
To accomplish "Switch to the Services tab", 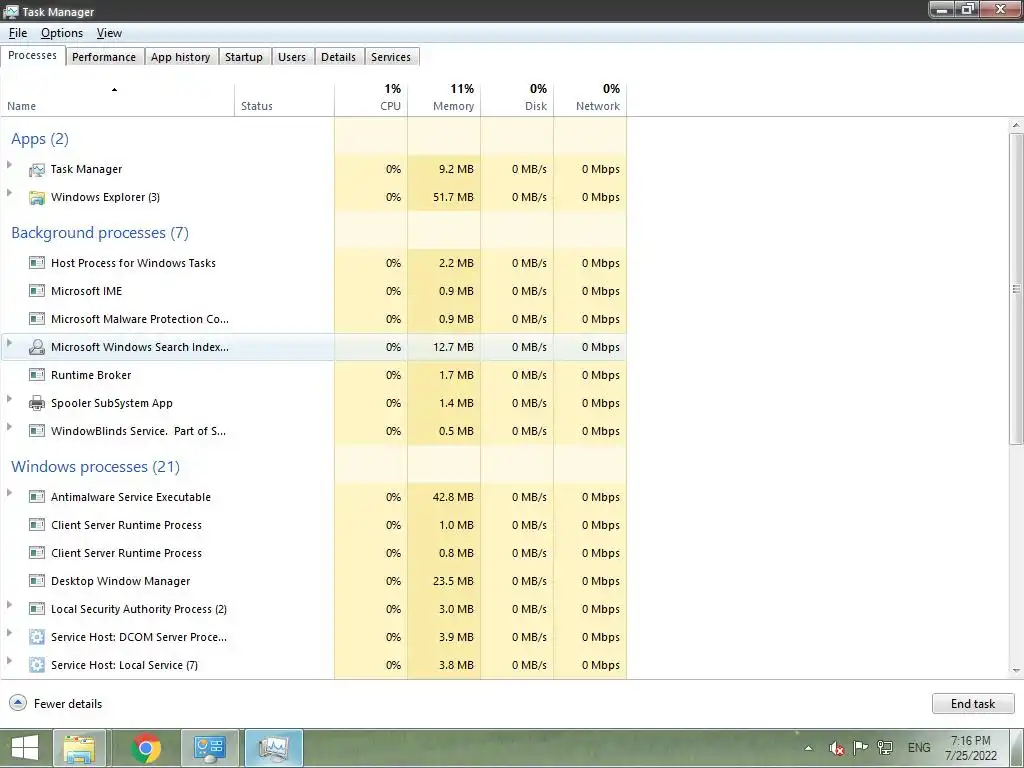I will pos(391,57).
